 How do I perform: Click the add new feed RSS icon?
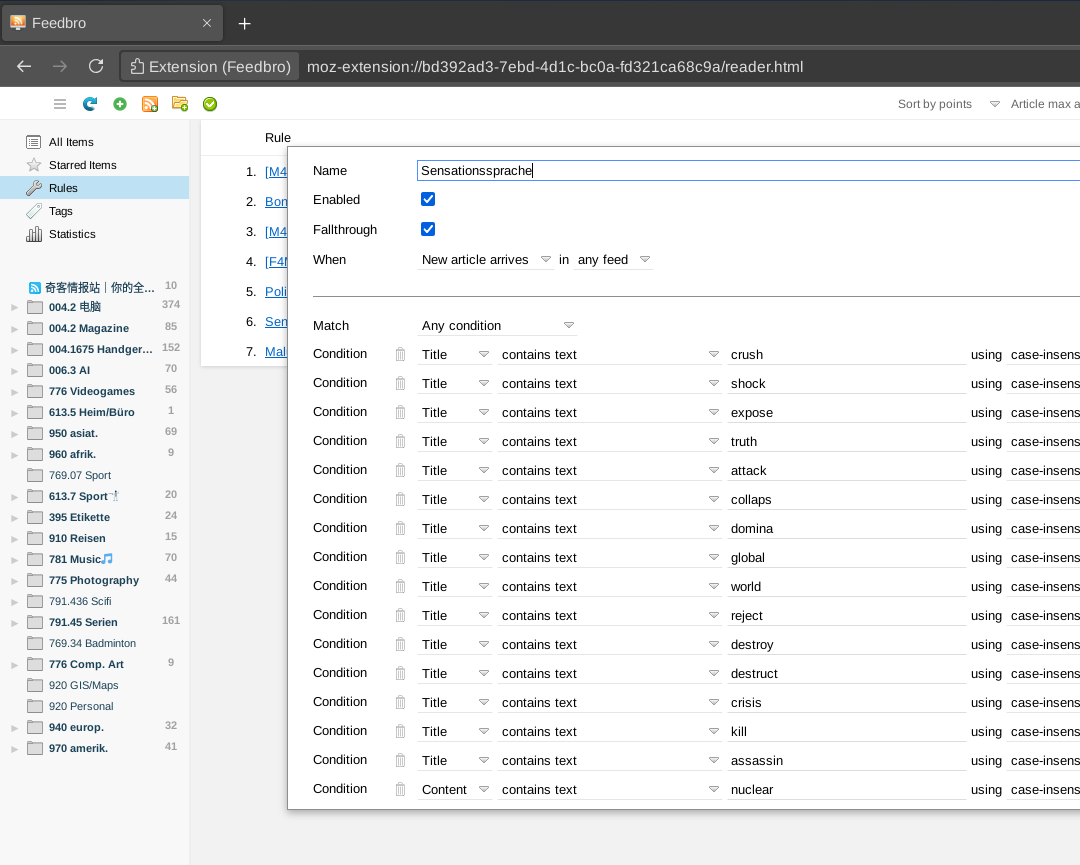[x=150, y=104]
